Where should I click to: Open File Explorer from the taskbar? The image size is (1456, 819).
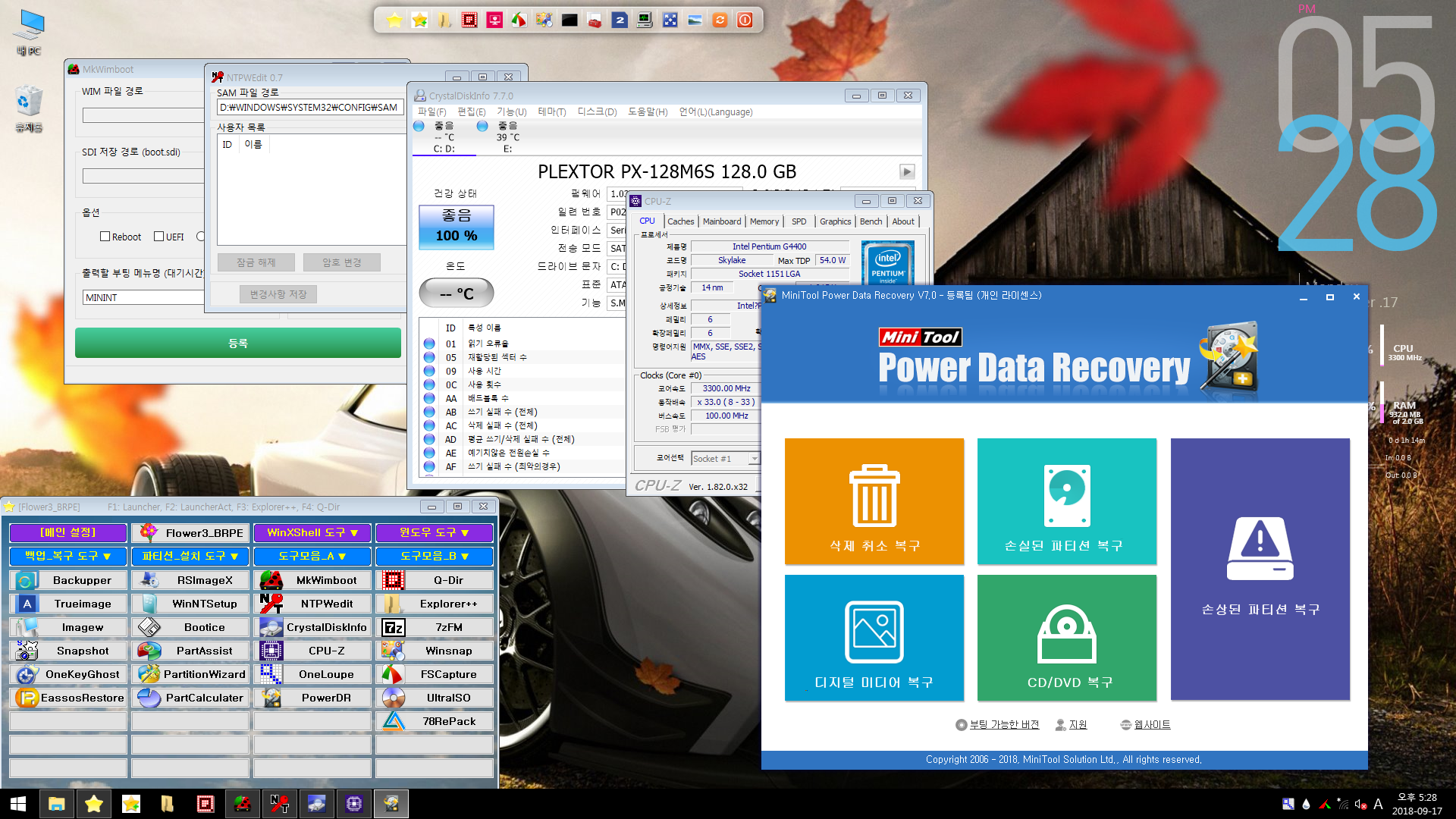point(56,804)
